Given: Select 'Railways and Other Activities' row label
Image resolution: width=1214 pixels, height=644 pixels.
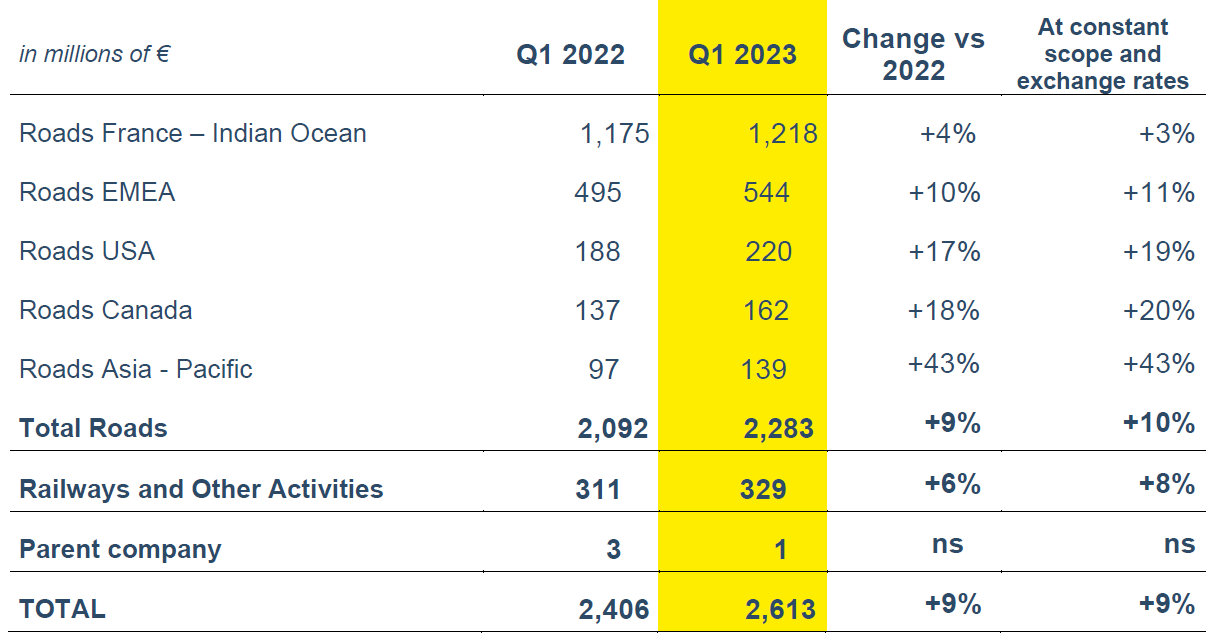Looking at the screenshot, I should pyautogui.click(x=201, y=489).
